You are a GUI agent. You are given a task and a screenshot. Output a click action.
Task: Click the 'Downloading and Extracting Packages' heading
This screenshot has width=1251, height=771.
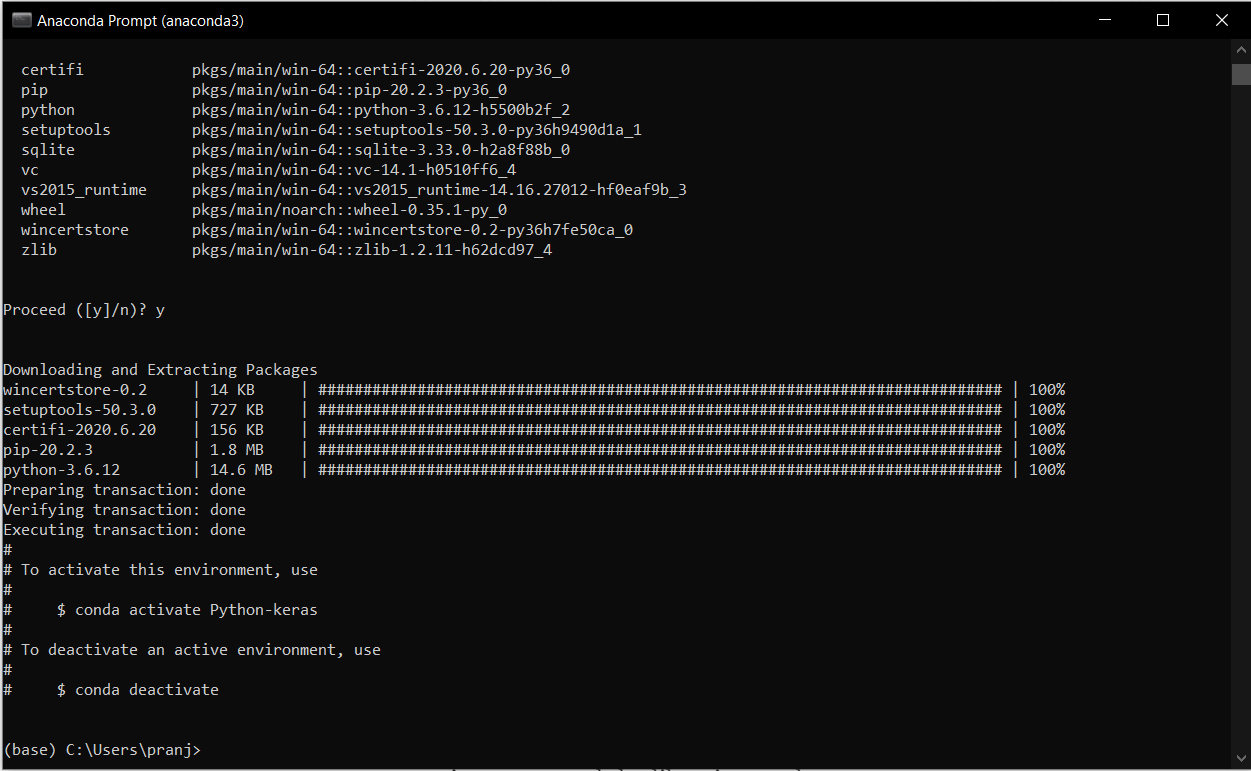click(160, 370)
